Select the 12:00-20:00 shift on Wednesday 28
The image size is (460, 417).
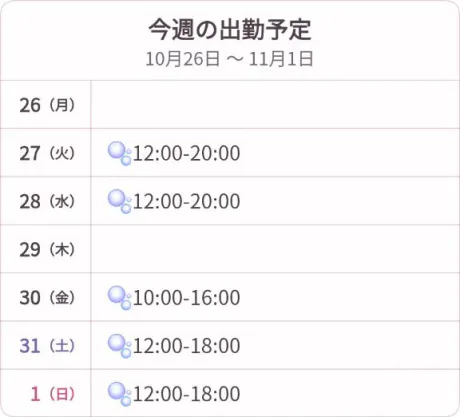(x=186, y=202)
